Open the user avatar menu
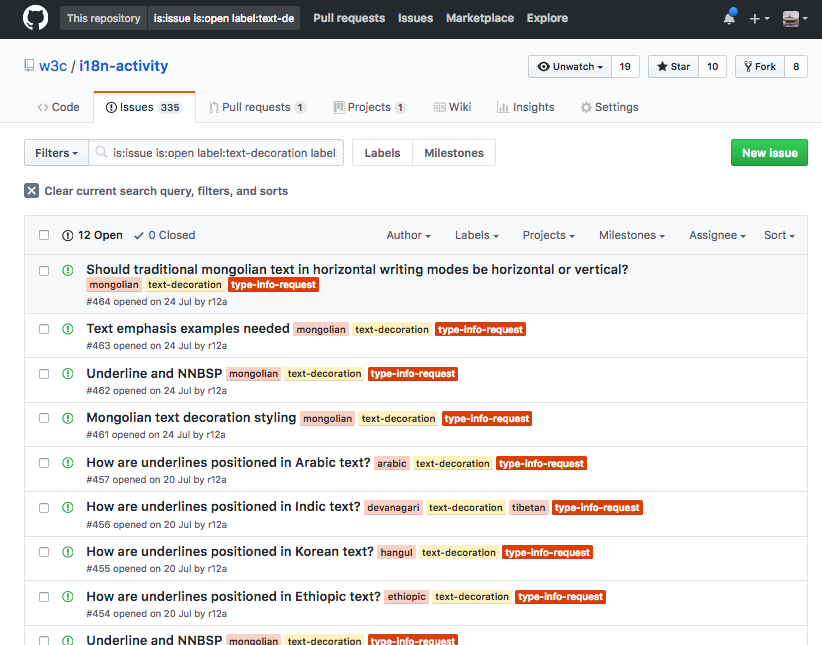 pos(794,19)
